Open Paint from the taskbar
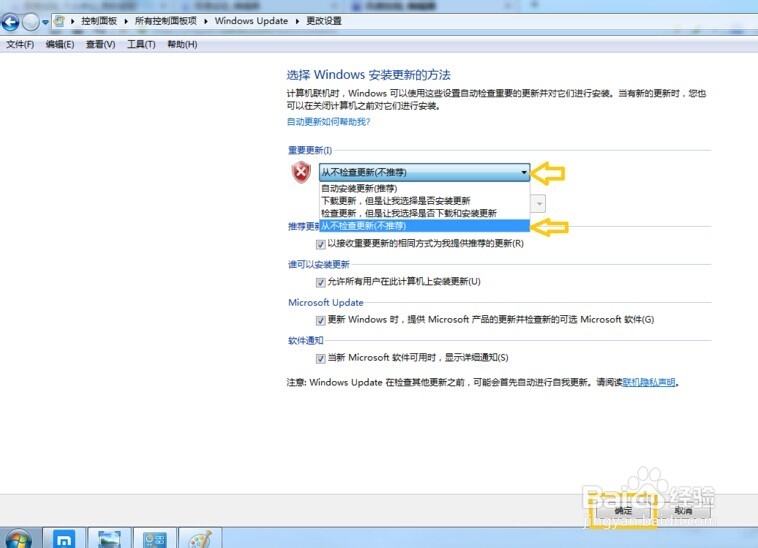The height and width of the screenshot is (548, 758). click(200, 538)
